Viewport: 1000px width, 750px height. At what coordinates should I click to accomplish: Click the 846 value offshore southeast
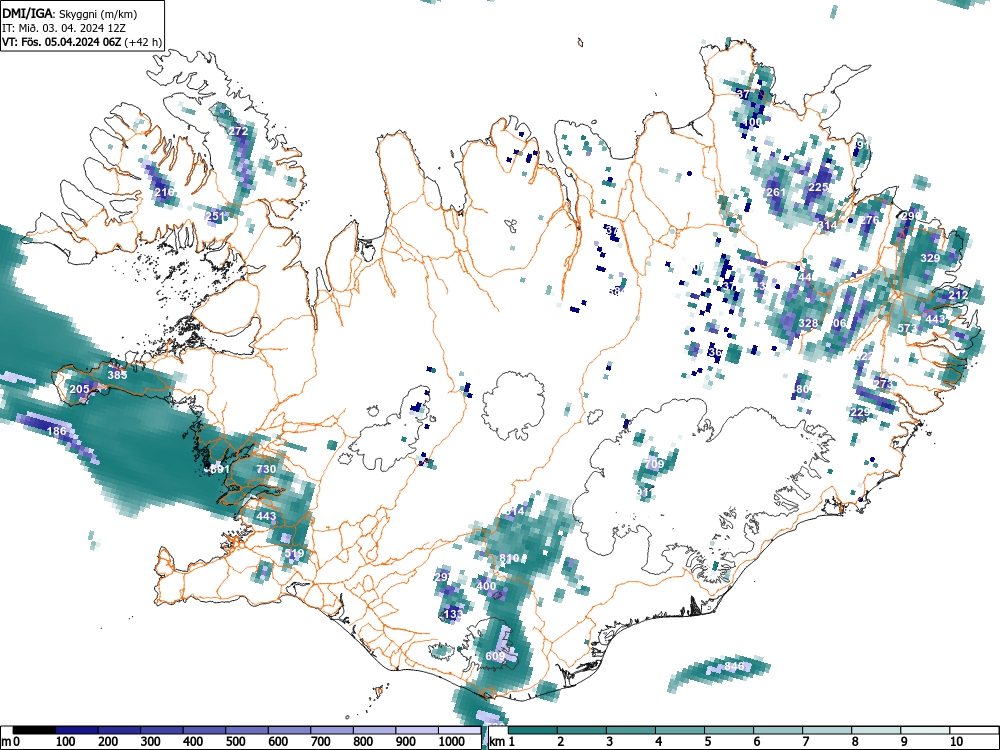click(734, 666)
